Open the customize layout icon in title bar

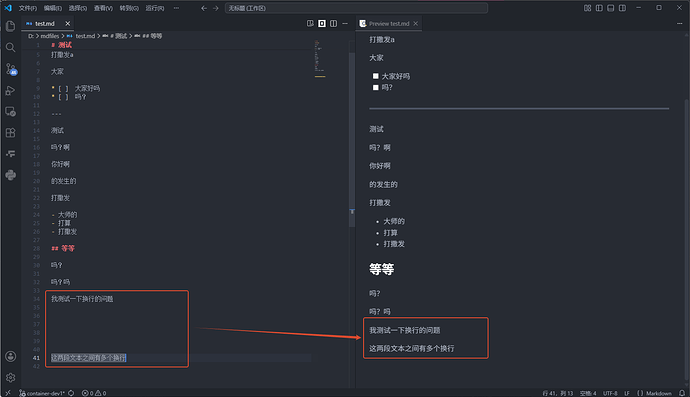click(x=587, y=8)
